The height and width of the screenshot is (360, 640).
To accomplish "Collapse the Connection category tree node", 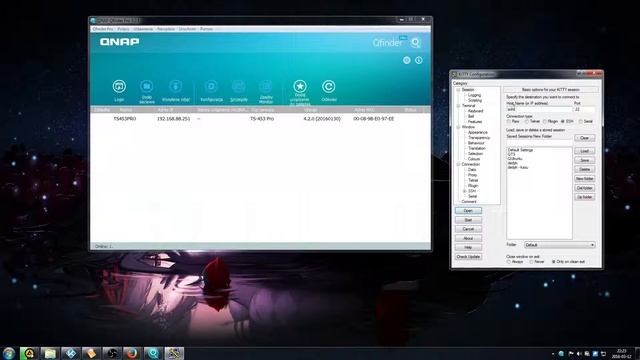I will 458,164.
